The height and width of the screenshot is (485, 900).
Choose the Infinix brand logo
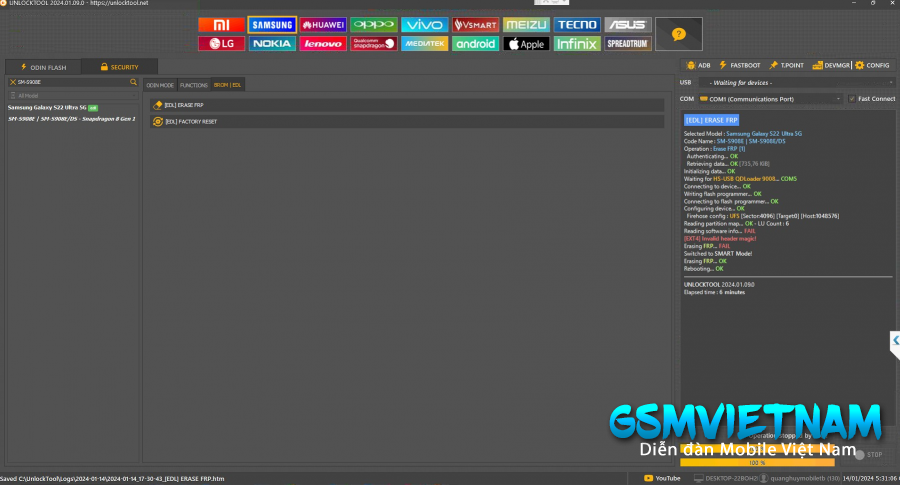tap(577, 44)
